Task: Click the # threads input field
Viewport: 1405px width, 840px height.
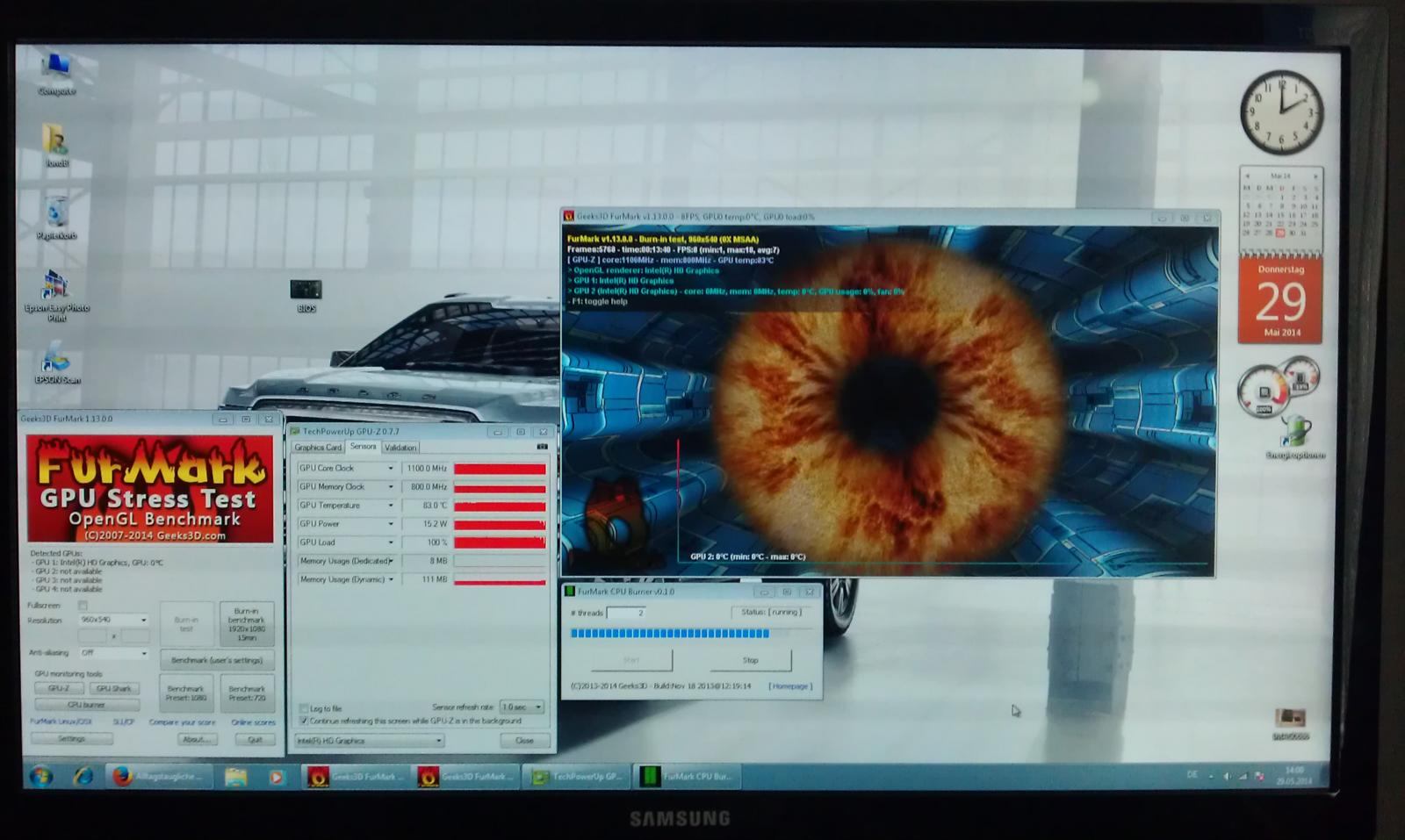Action: click(626, 613)
